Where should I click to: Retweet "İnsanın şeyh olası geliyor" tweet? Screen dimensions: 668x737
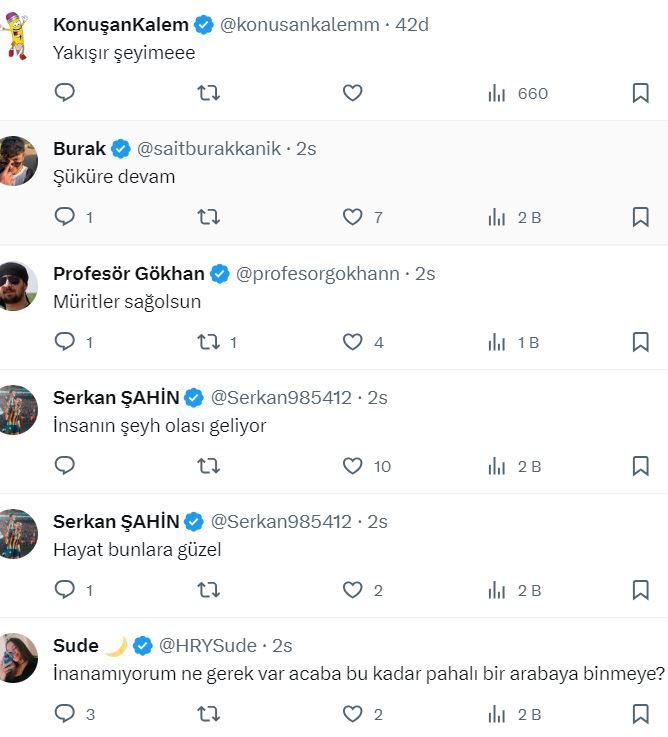tap(208, 466)
